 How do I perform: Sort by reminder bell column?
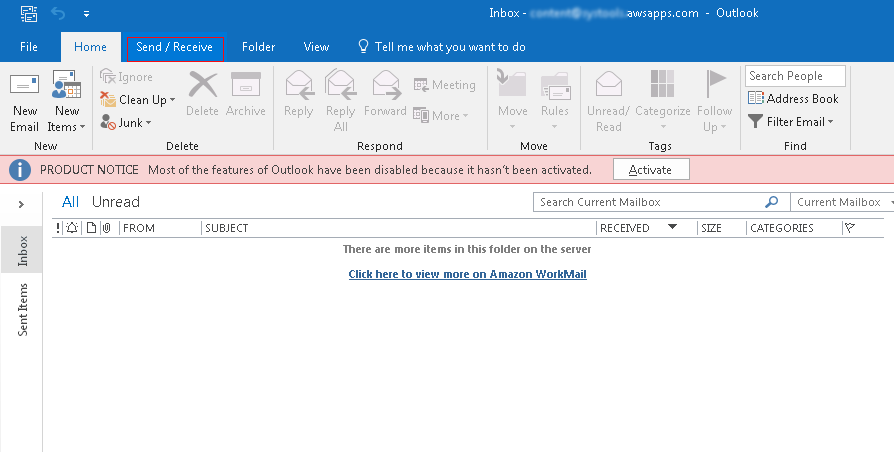click(72, 228)
